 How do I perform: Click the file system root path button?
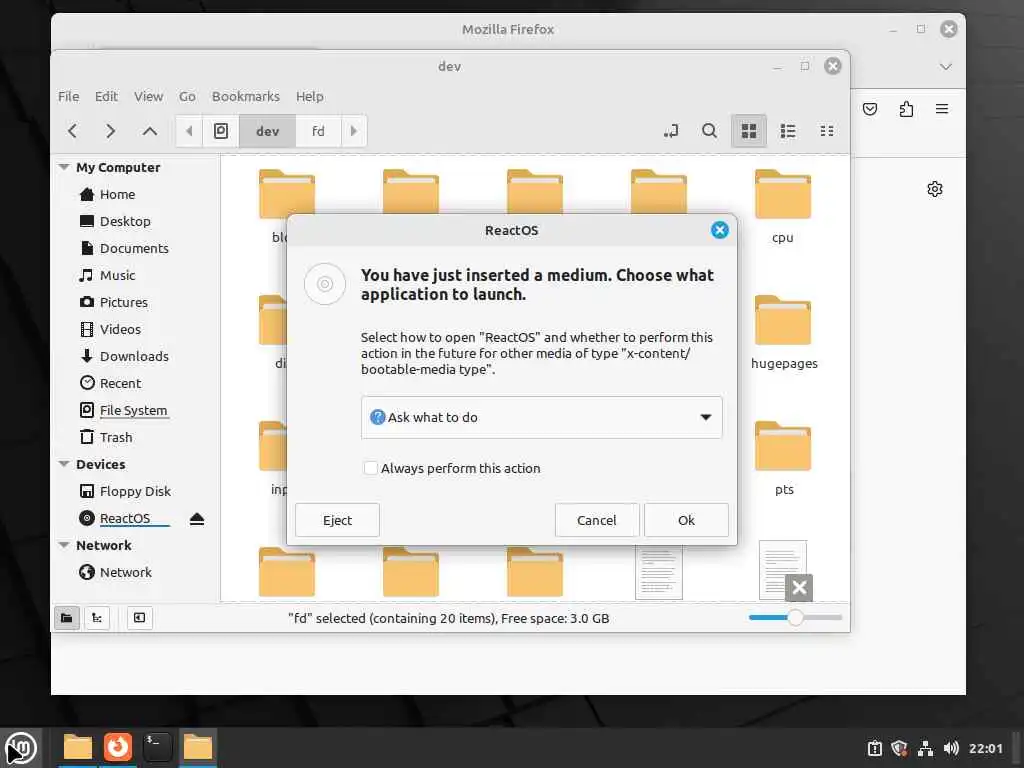[221, 131]
